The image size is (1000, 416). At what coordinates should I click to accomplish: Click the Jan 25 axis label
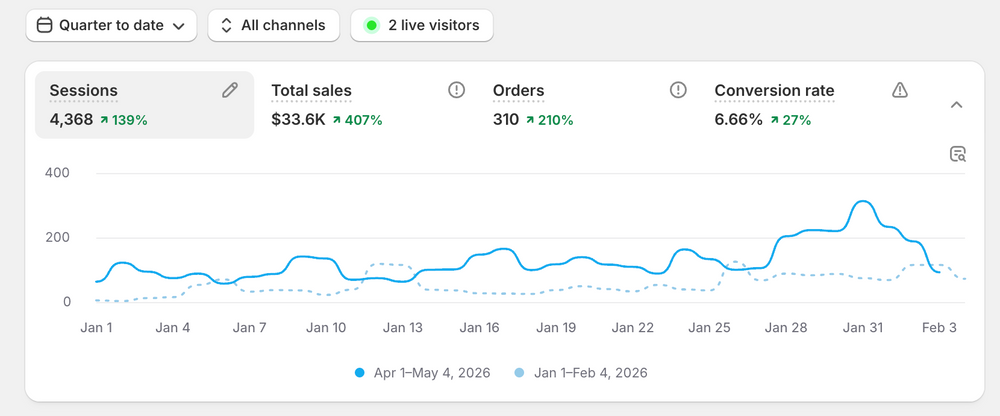pos(709,328)
